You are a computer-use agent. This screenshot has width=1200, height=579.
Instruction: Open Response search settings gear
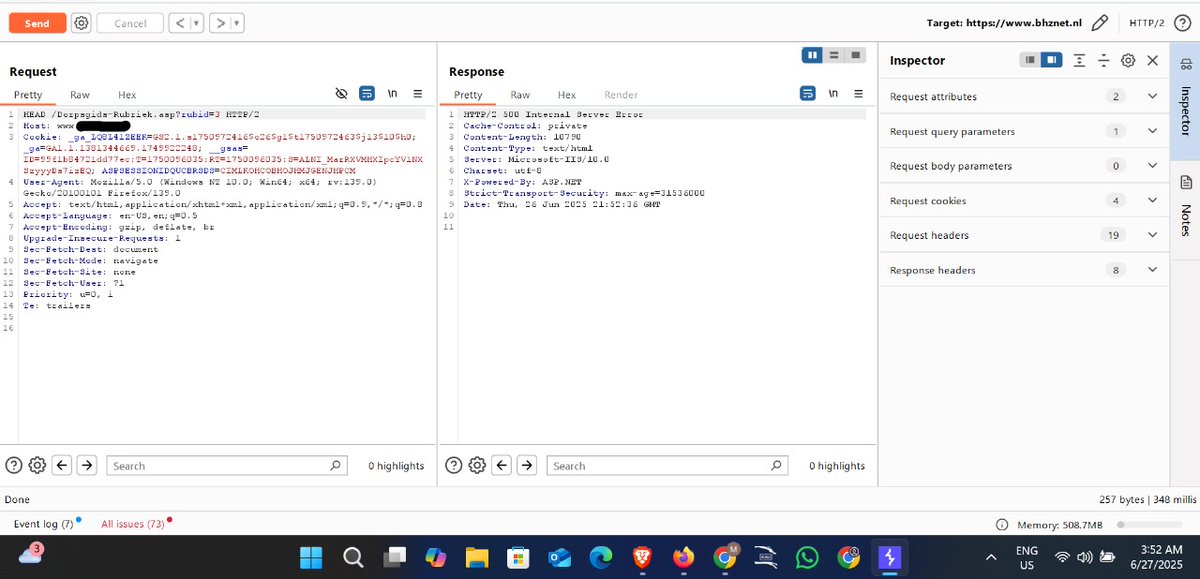point(478,465)
